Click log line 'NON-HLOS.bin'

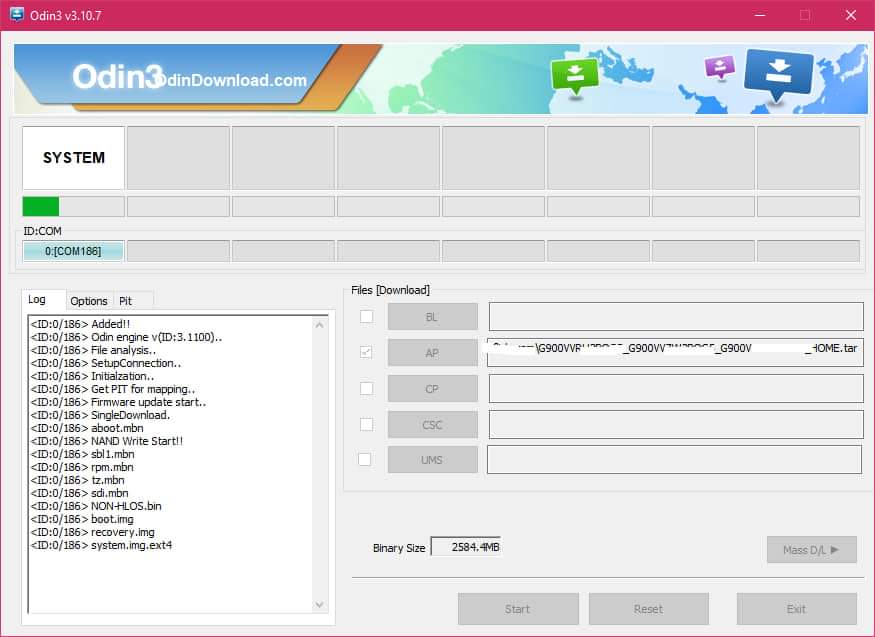pos(96,506)
